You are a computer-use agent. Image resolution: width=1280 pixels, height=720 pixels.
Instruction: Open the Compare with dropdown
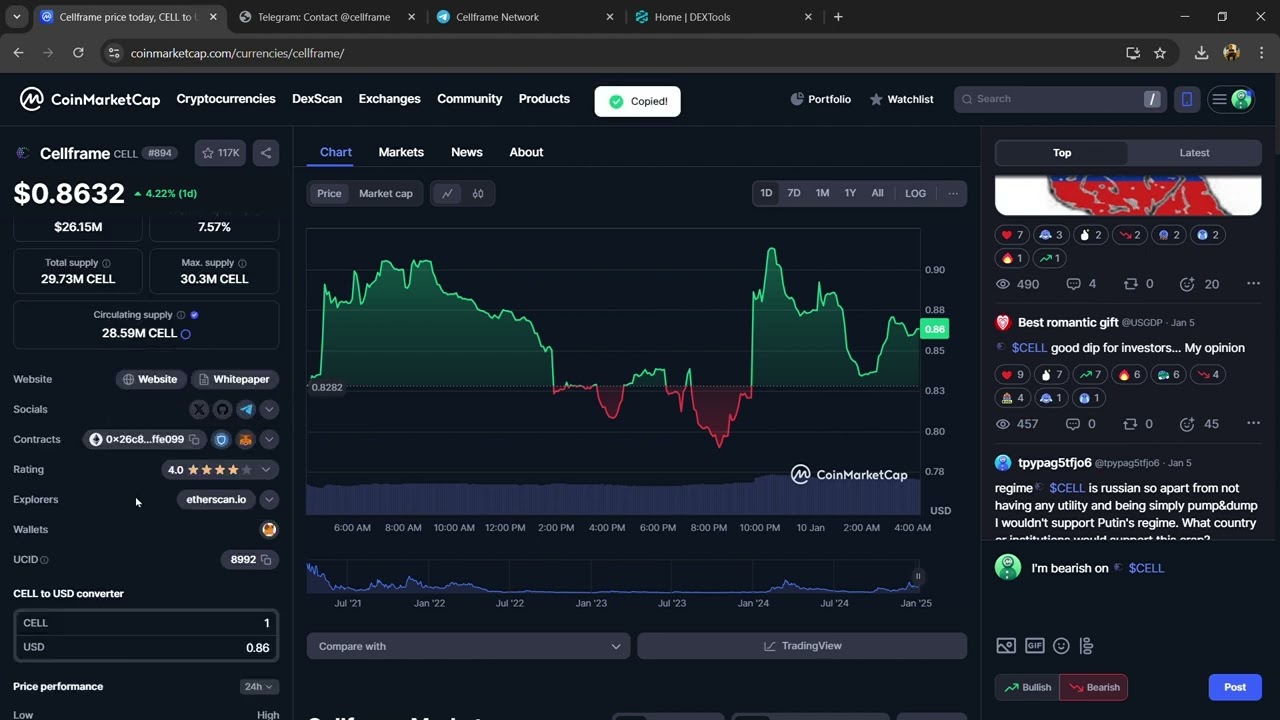469,646
